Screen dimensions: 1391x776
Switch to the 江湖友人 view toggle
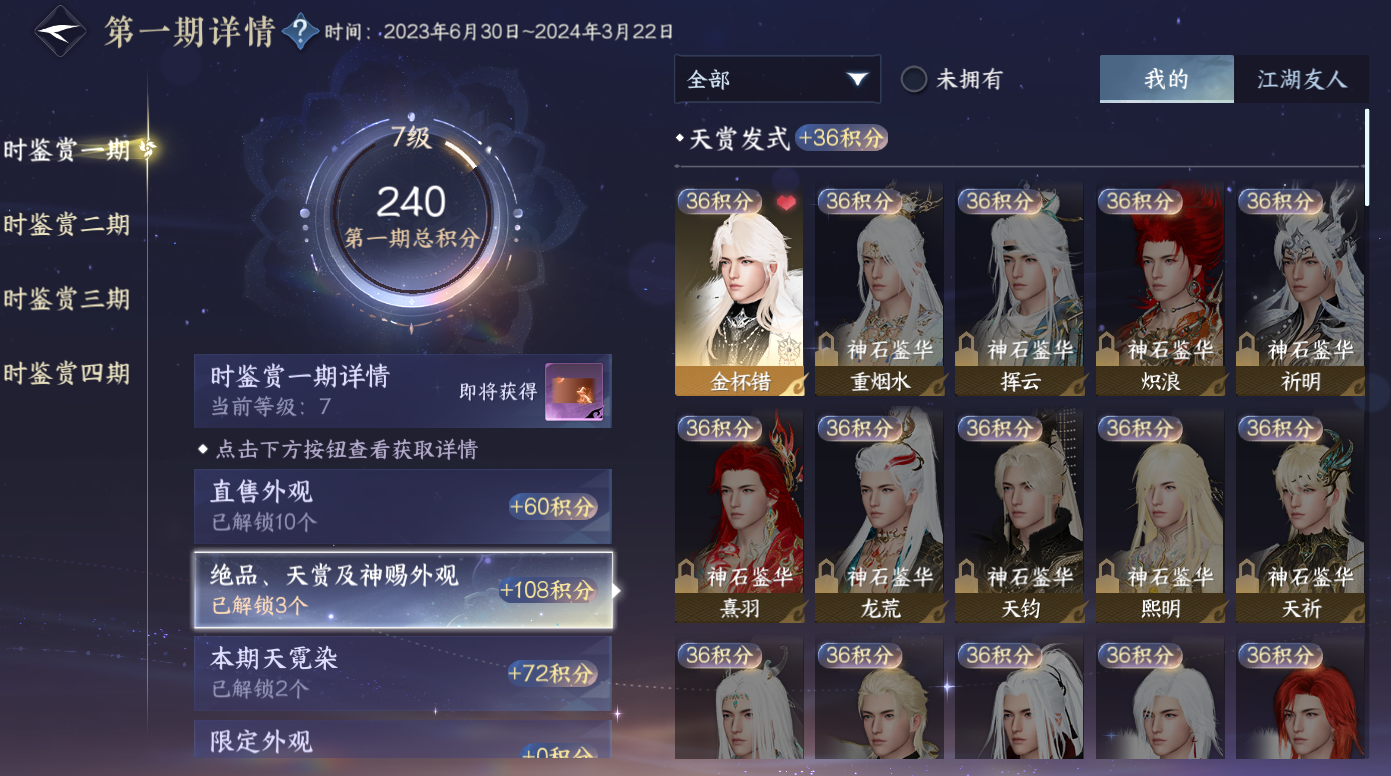(x=1301, y=79)
